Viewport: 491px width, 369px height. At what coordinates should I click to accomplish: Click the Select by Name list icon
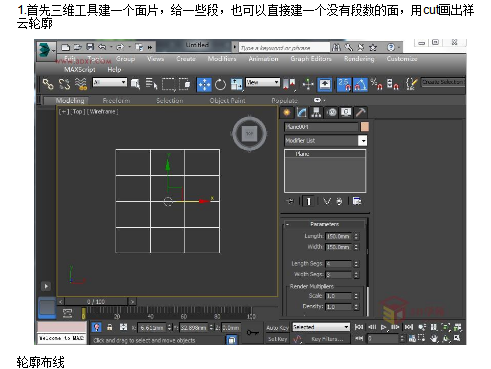coord(151,84)
